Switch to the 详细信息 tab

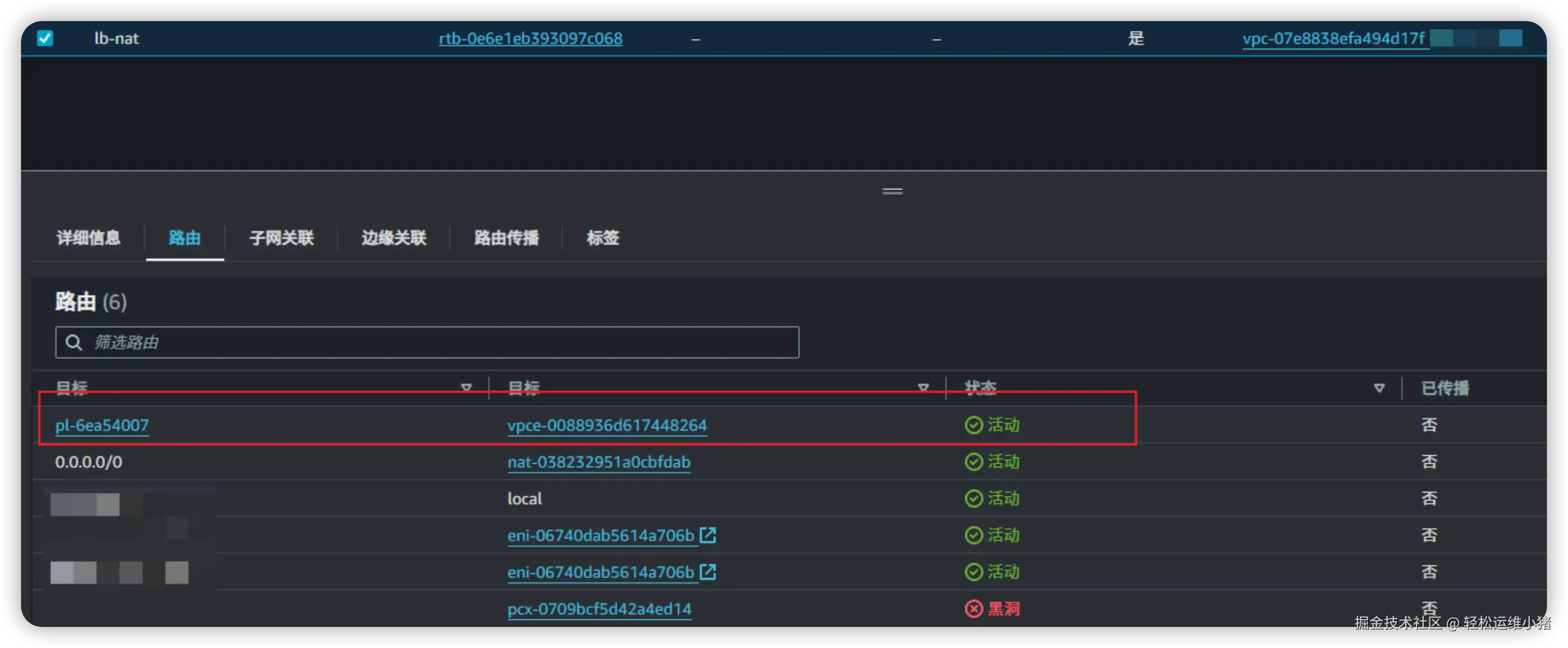[88, 237]
